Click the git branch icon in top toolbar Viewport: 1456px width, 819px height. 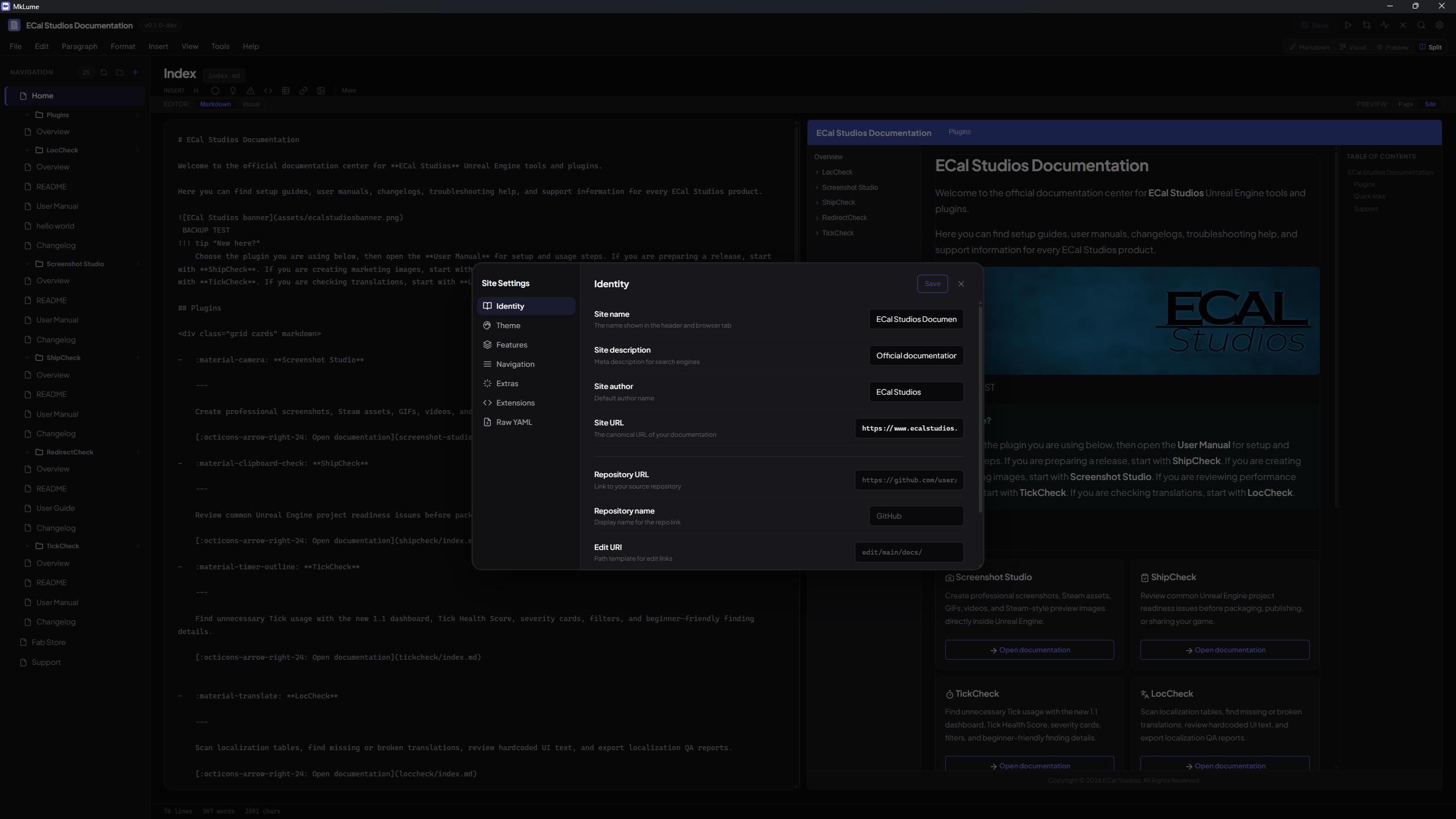point(1367,25)
